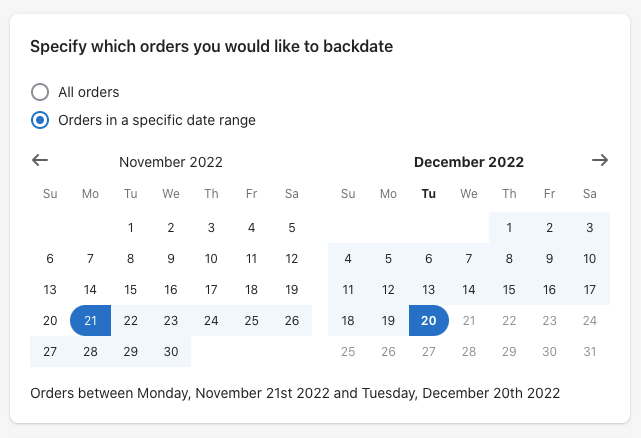Choose December 18 in the calendar
This screenshot has width=641, height=438.
pos(348,320)
